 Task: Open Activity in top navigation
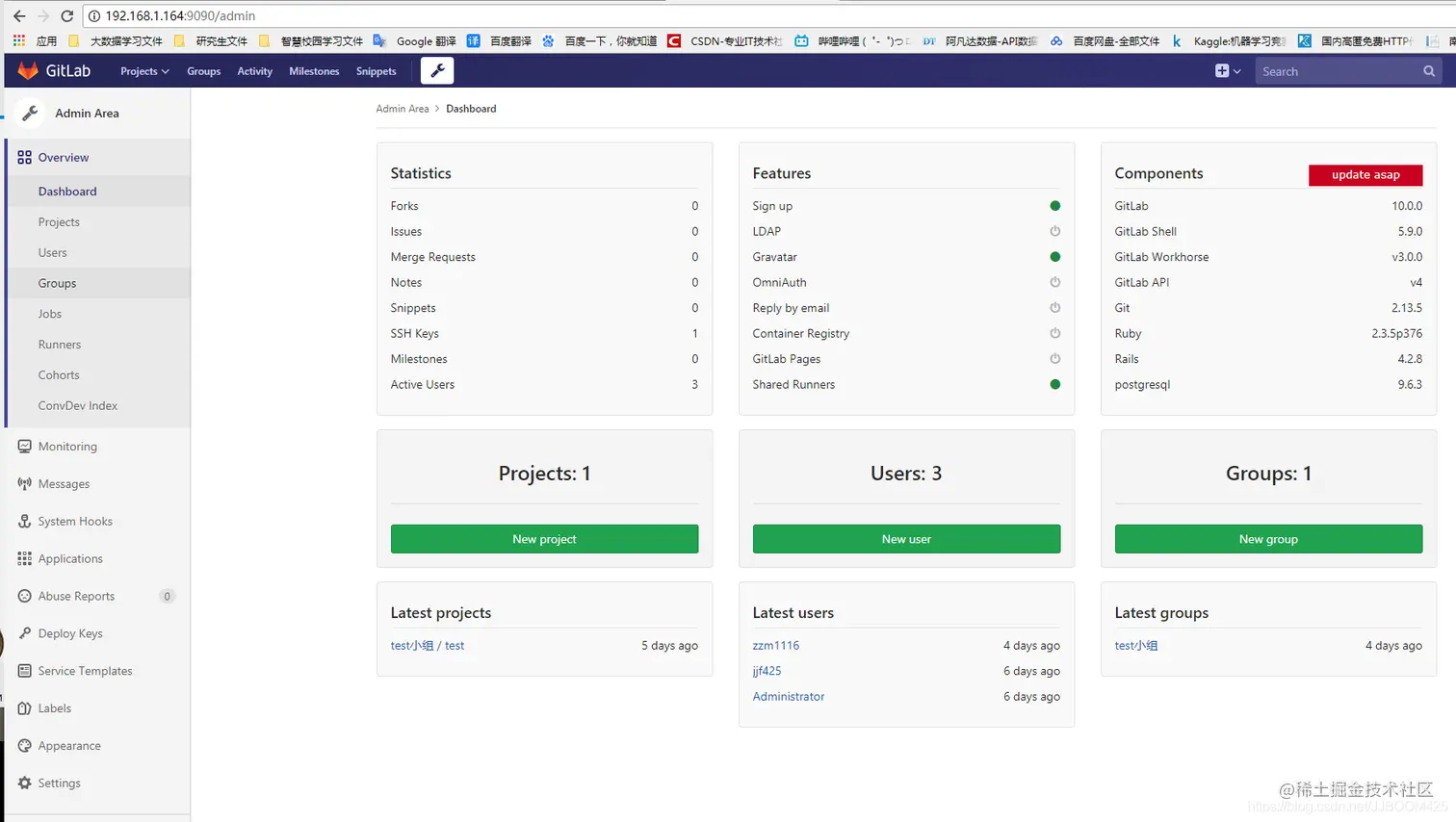255,71
